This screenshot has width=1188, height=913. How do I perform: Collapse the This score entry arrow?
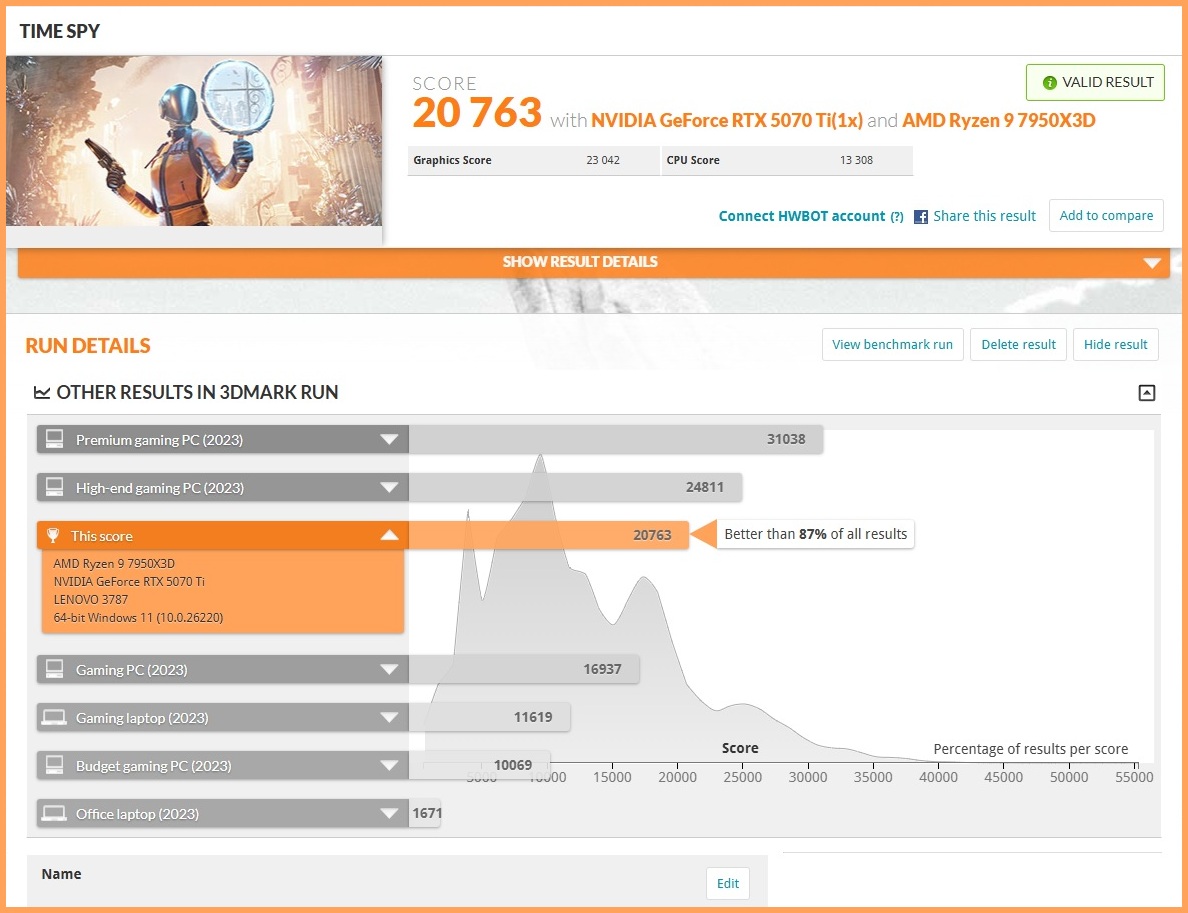point(389,535)
